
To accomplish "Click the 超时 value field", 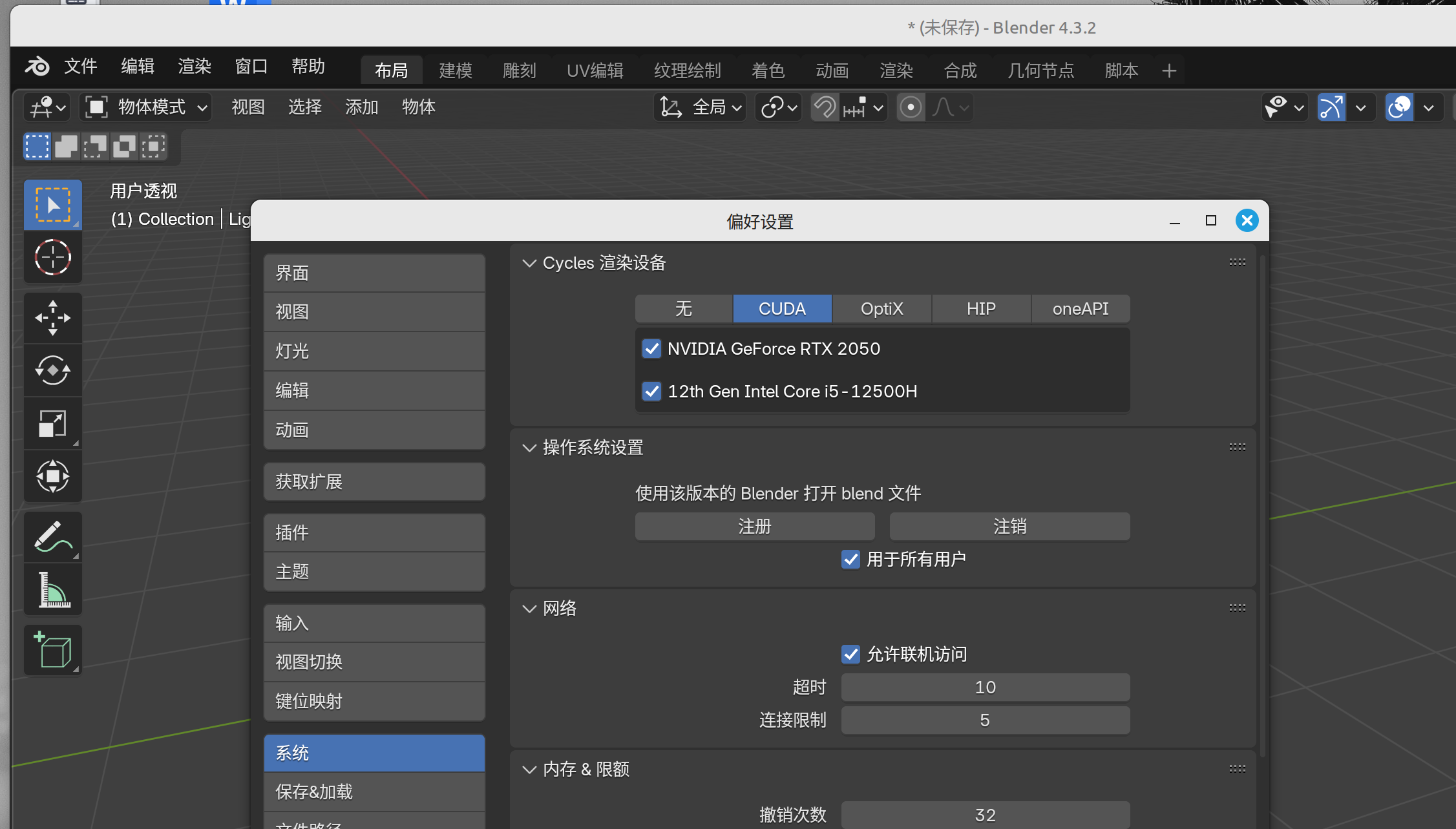I will pos(985,687).
